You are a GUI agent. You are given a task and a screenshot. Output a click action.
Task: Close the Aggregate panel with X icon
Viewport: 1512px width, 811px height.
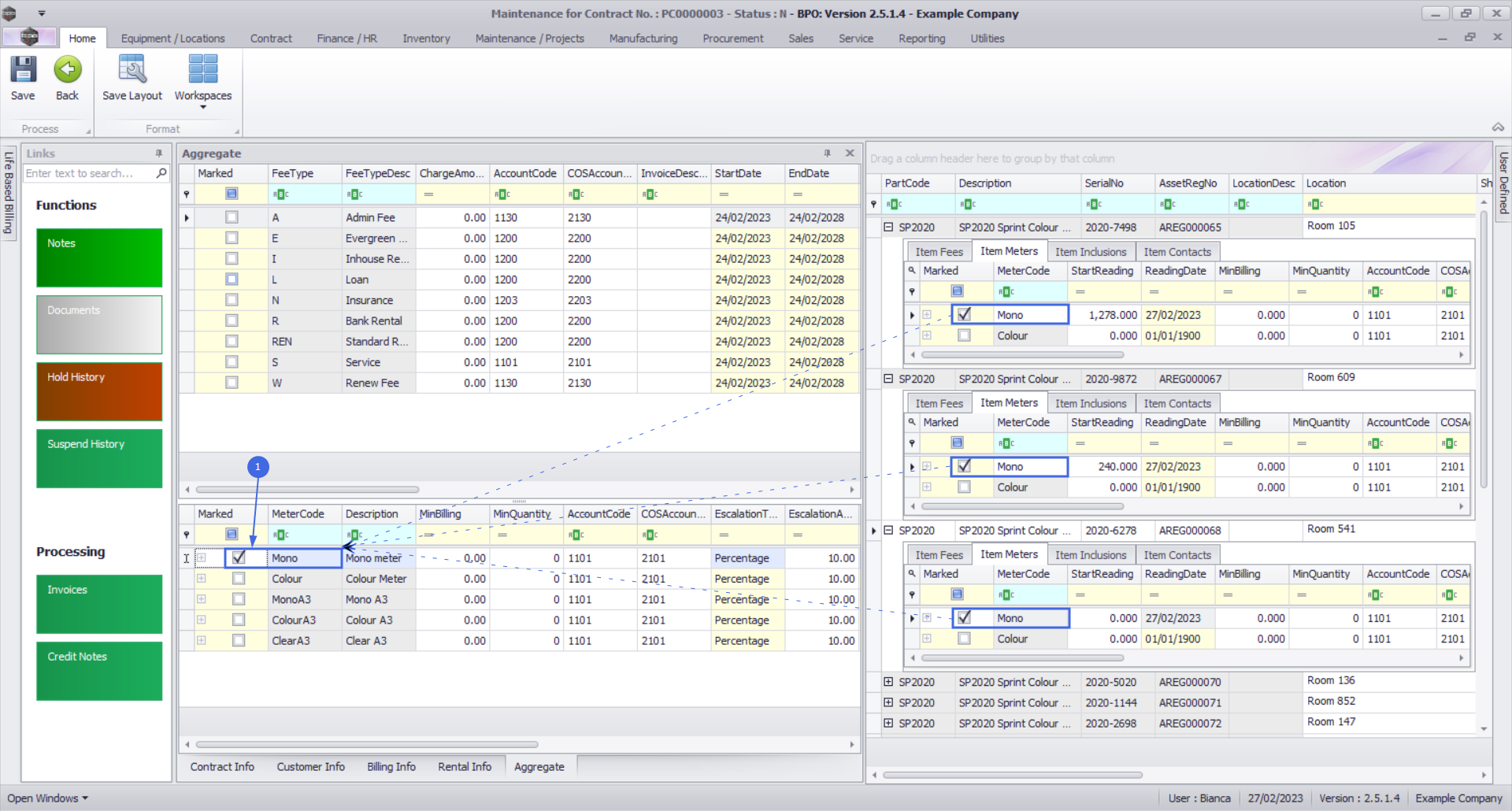coord(850,154)
